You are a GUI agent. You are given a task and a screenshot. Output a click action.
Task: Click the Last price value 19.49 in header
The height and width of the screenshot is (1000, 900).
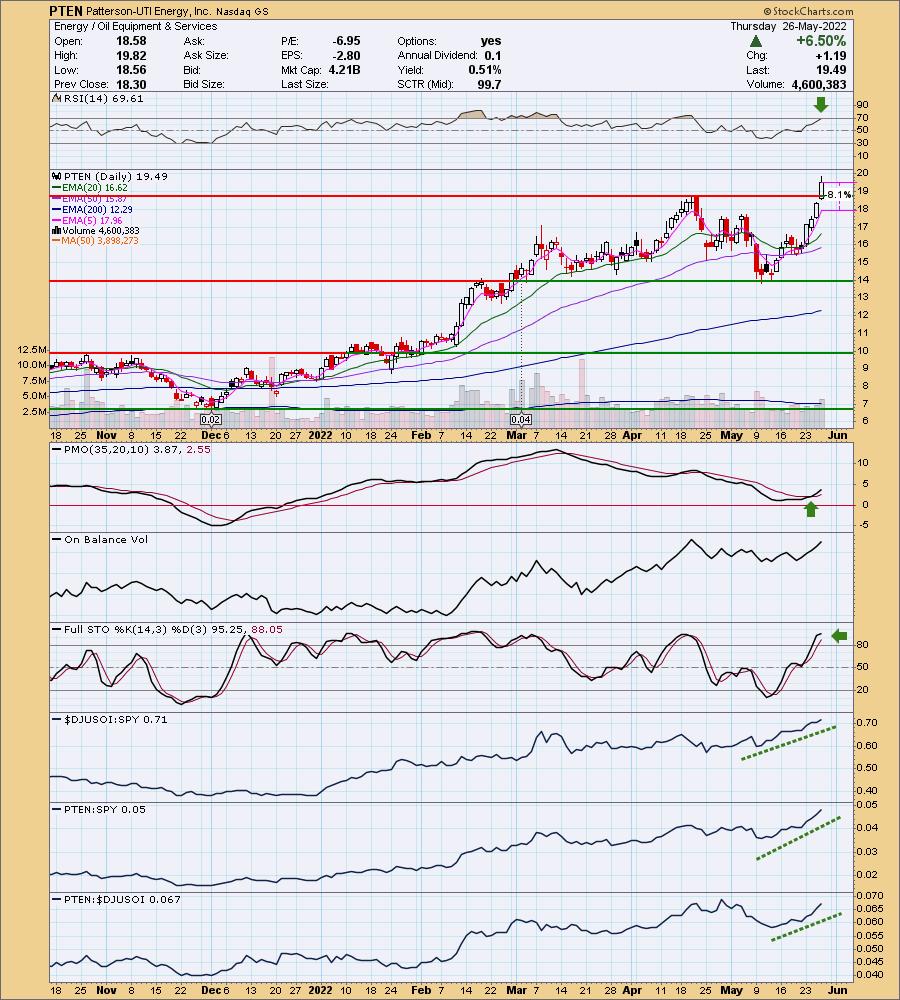coord(832,70)
